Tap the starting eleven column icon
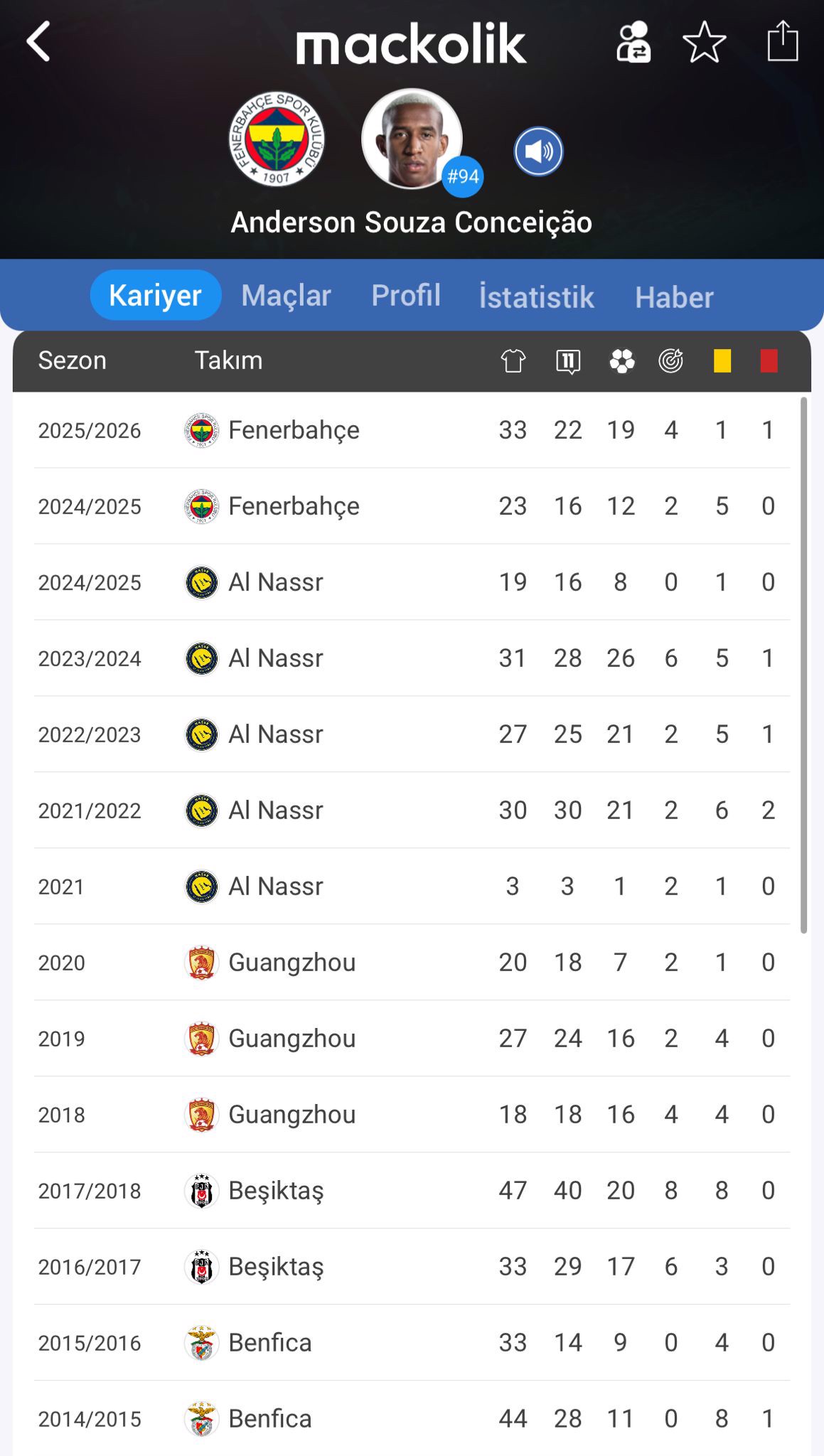Viewport: 824px width, 1456px height. (568, 361)
